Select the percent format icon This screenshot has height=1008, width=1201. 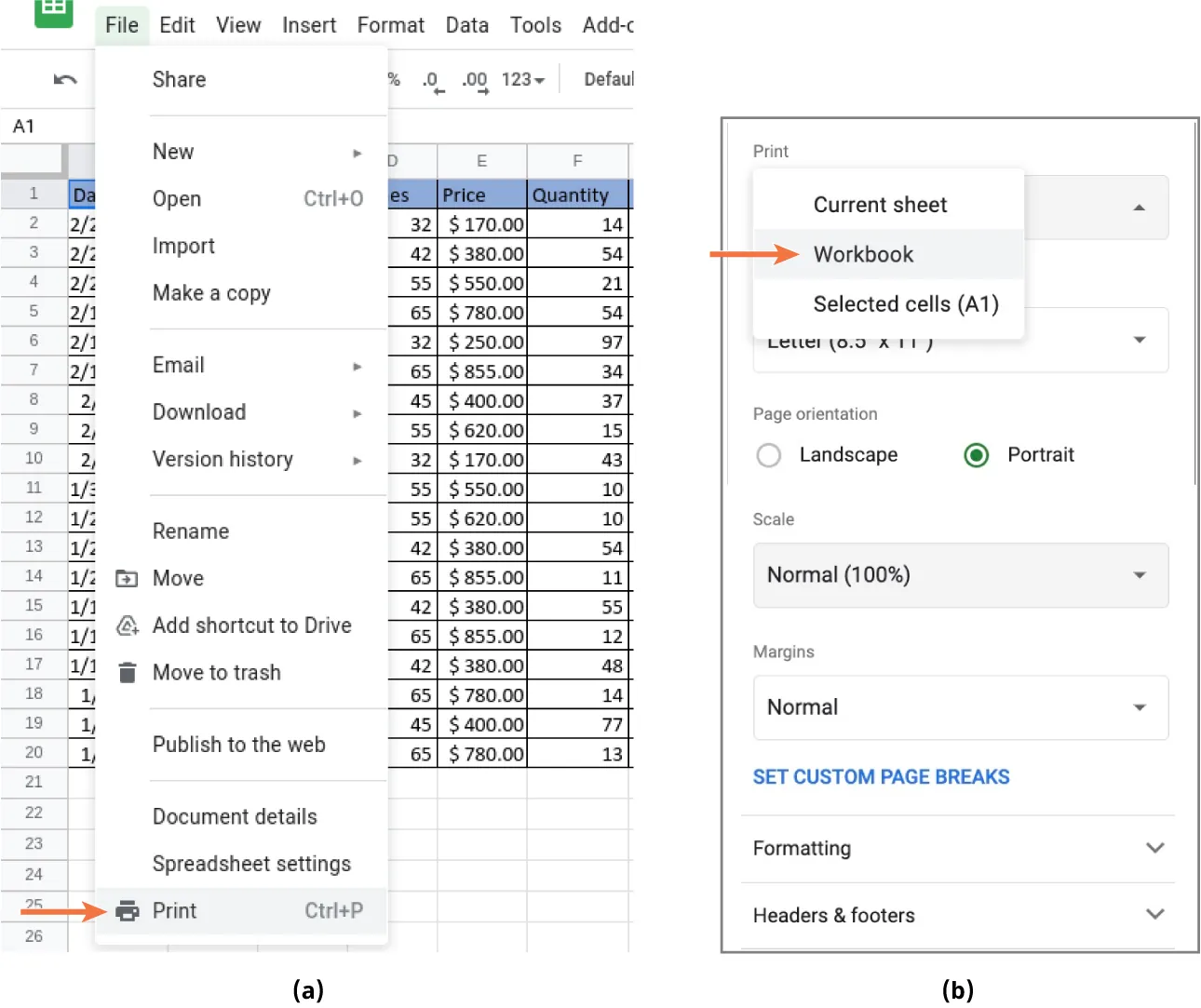tap(393, 79)
